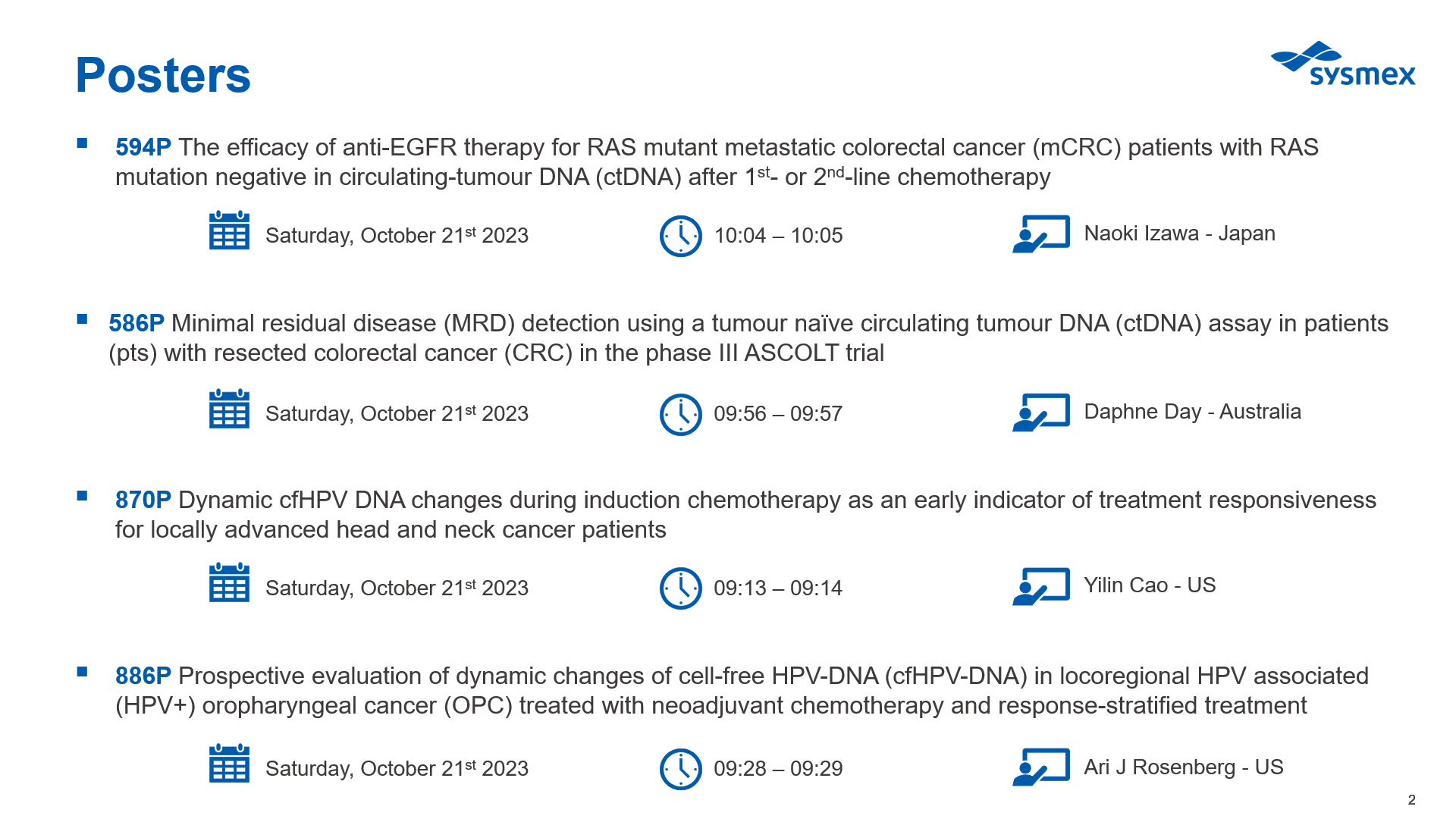Click the clock icon beside 10:04 – 10:05
Screen dimensions: 1456x819
[681, 237]
